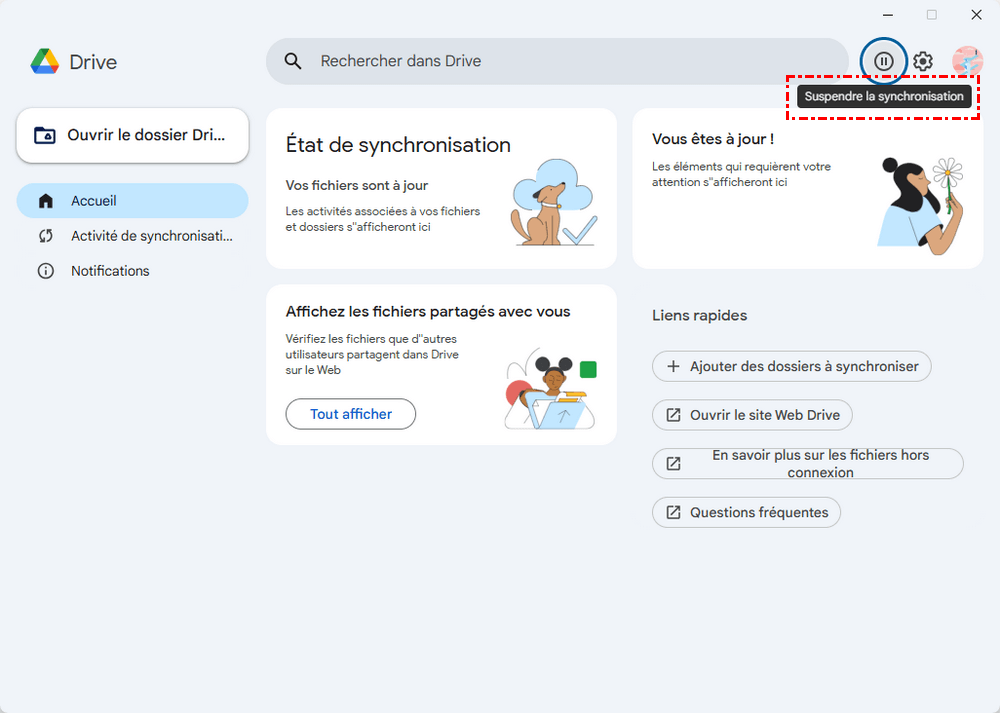Pause sync with the Suspendre icon
Image resolution: width=1000 pixels, height=713 pixels.
click(x=883, y=61)
